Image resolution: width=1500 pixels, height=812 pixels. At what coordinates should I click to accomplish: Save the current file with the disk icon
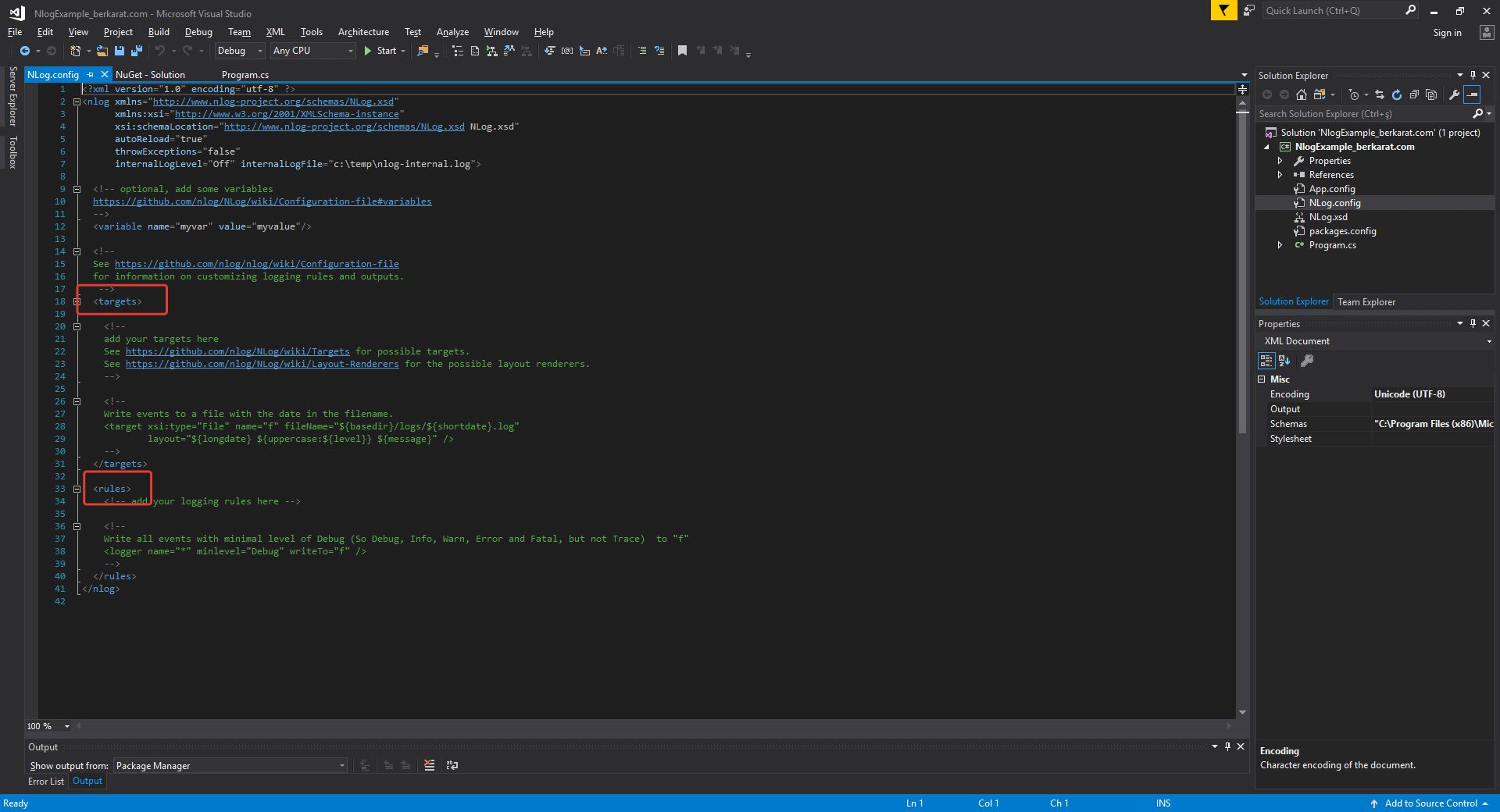point(120,51)
